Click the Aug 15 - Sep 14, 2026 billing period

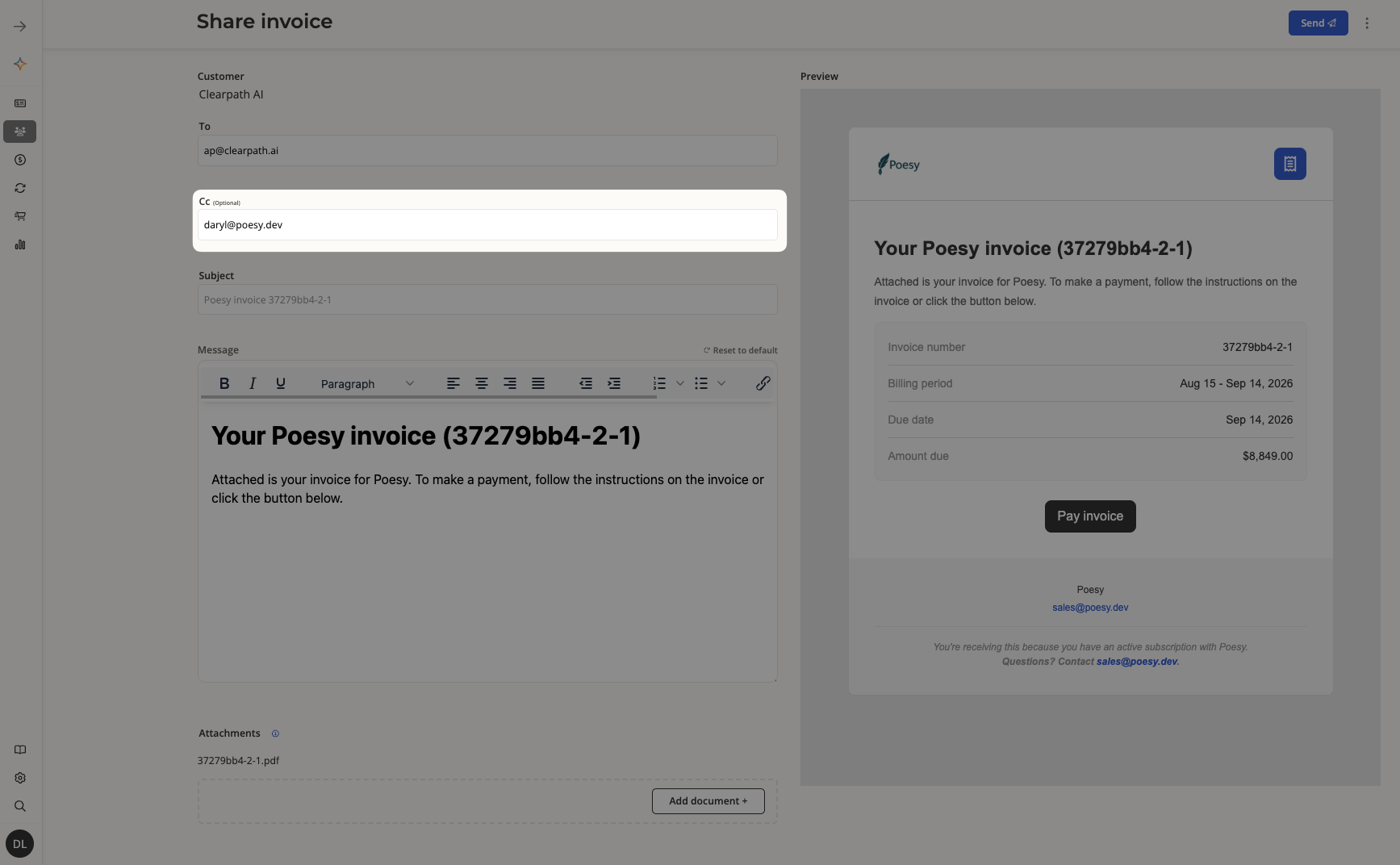pos(1236,383)
